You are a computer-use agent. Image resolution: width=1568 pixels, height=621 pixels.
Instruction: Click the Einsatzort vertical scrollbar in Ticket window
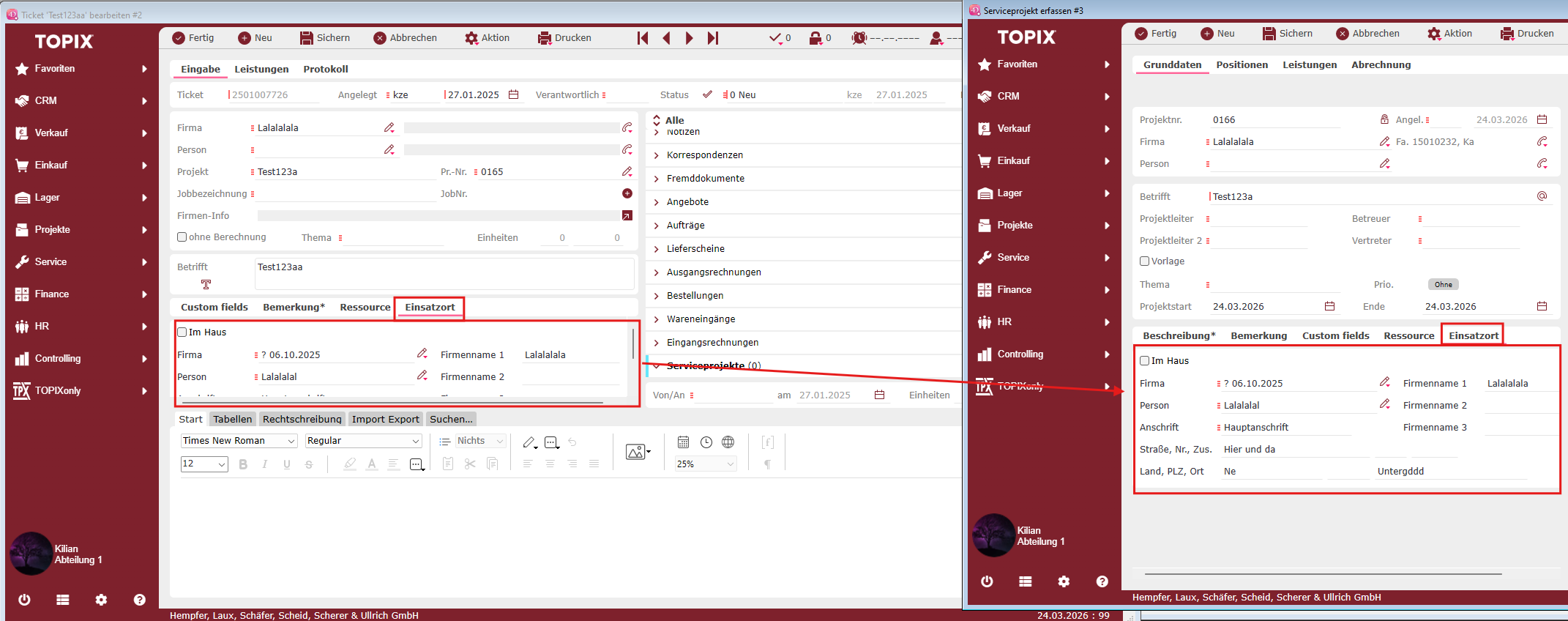[x=633, y=344]
